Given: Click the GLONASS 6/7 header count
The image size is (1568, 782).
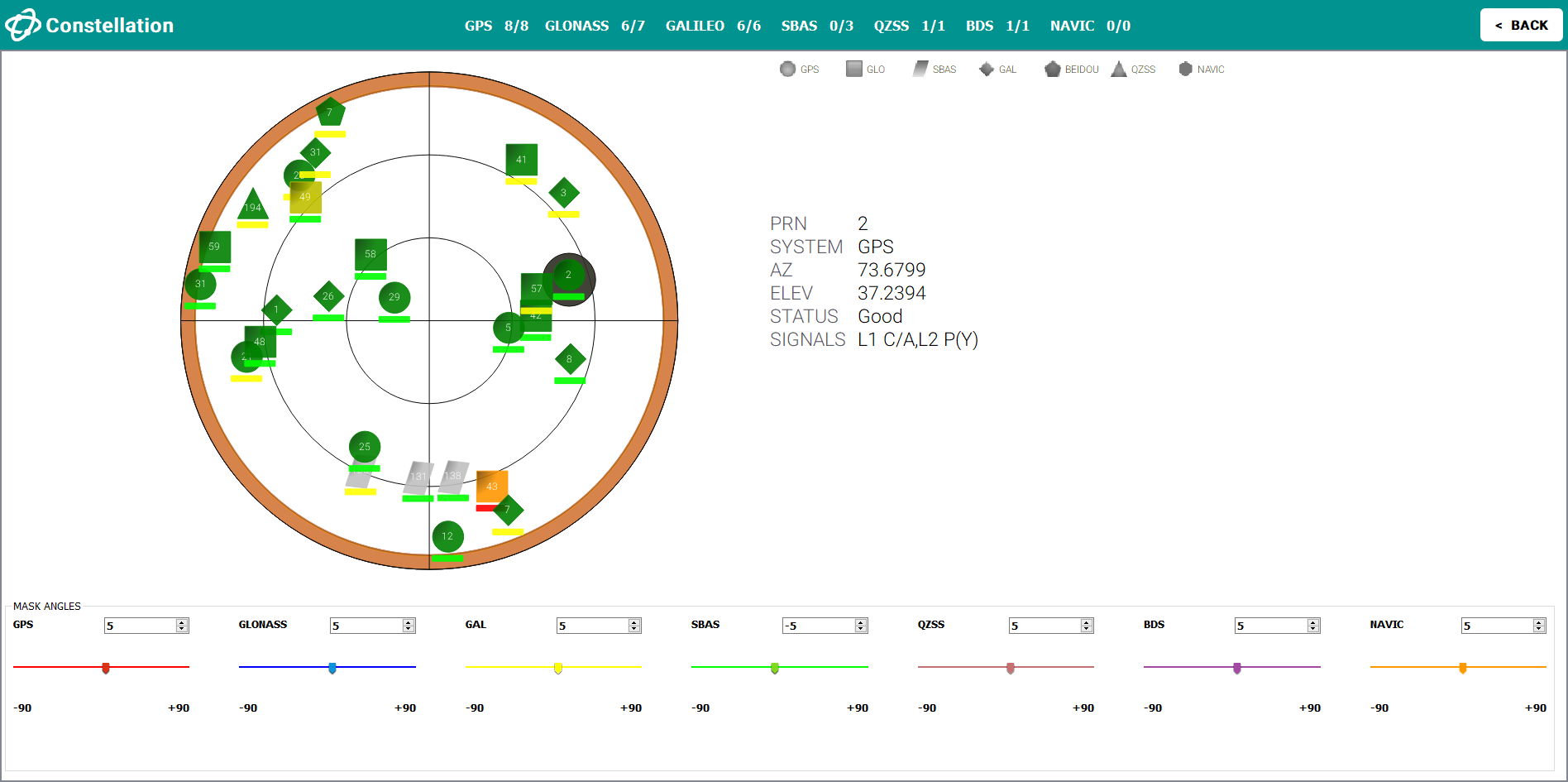Looking at the screenshot, I should click(594, 26).
